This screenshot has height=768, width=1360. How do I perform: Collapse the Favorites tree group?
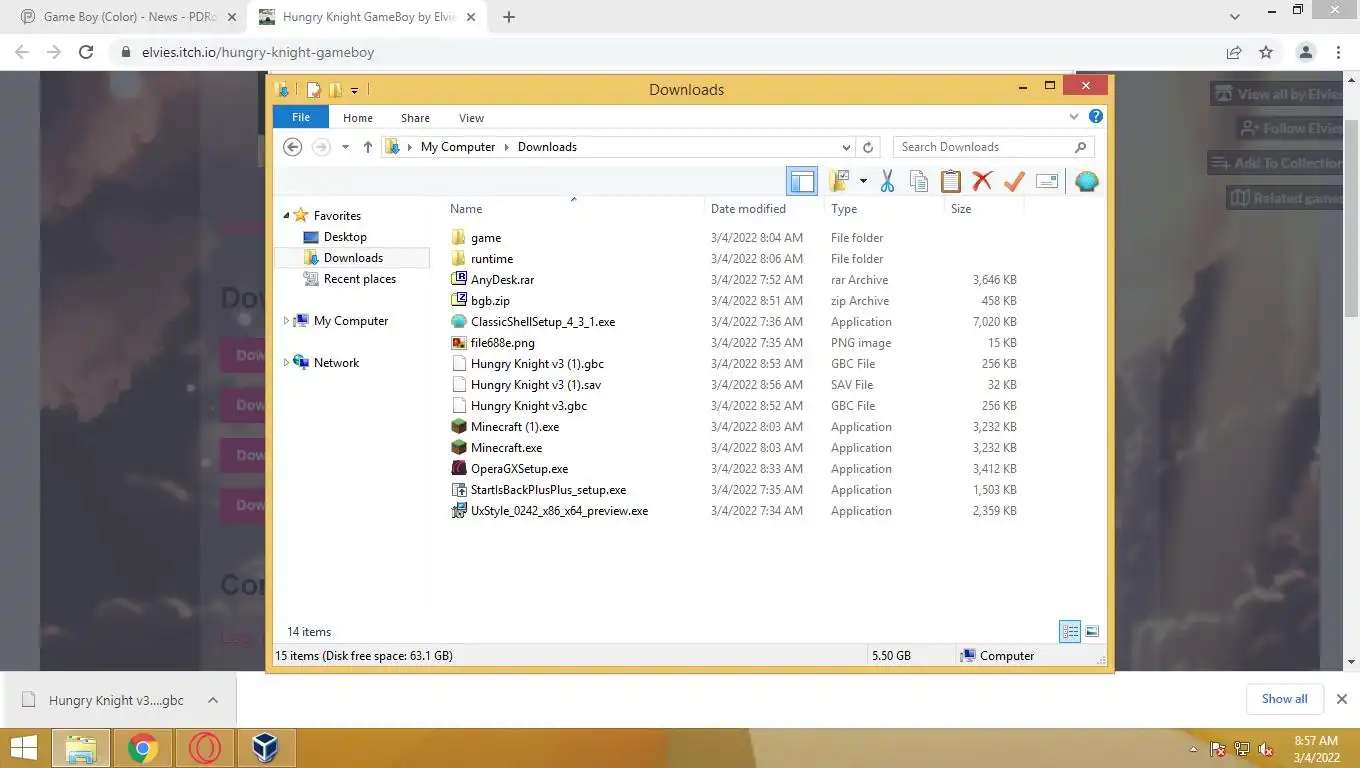click(x=286, y=216)
